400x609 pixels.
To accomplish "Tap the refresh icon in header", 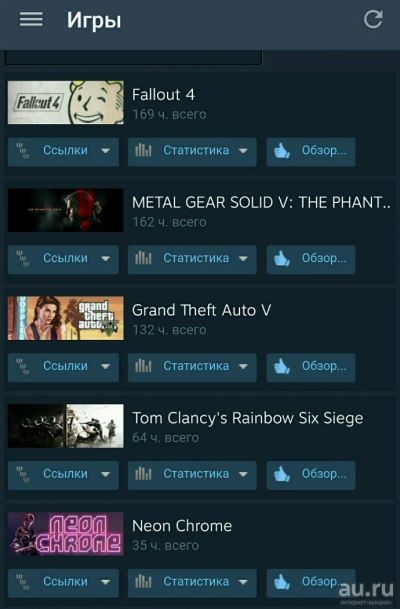I will [x=373, y=19].
